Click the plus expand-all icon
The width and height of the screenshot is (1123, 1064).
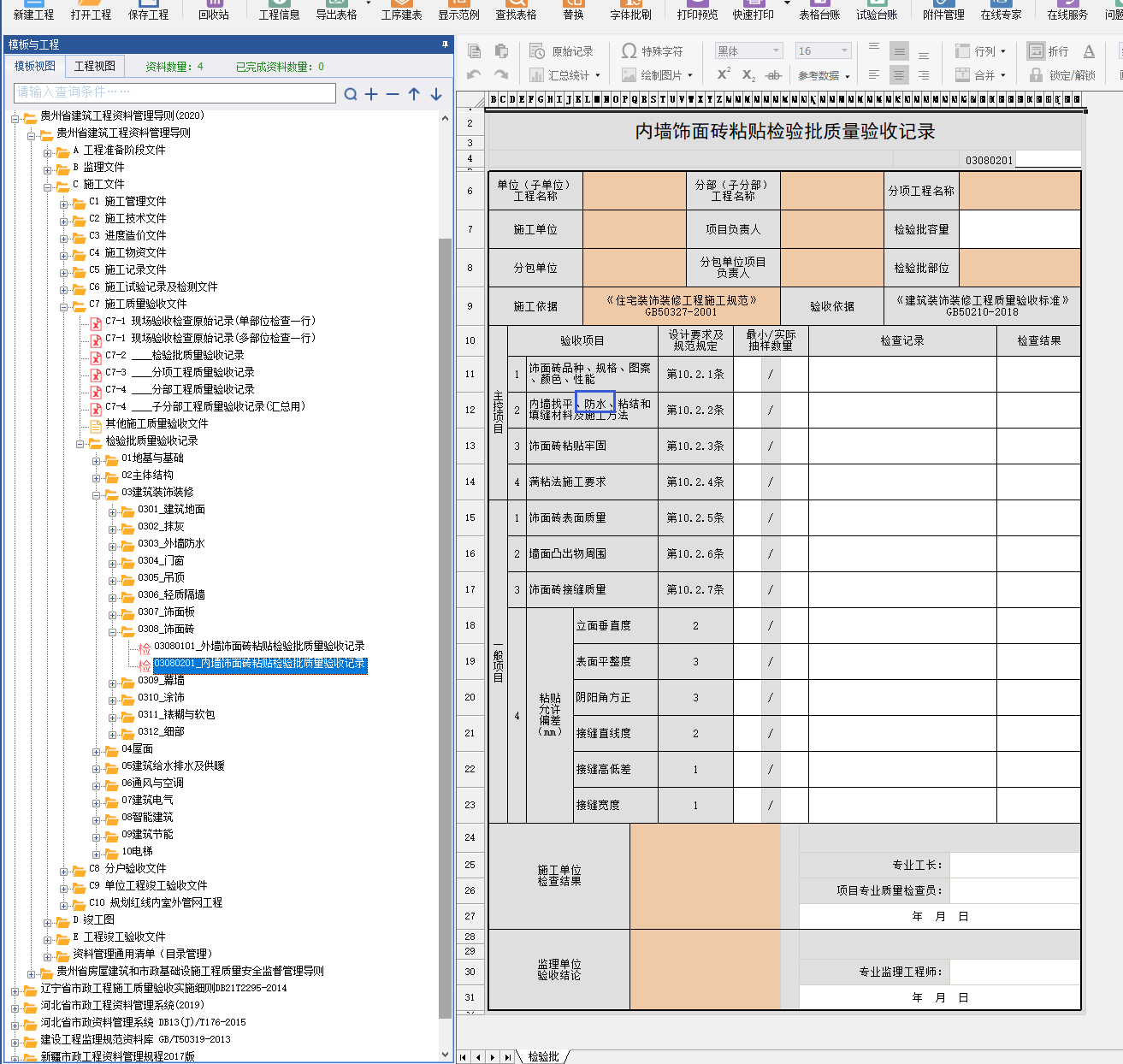(x=371, y=94)
